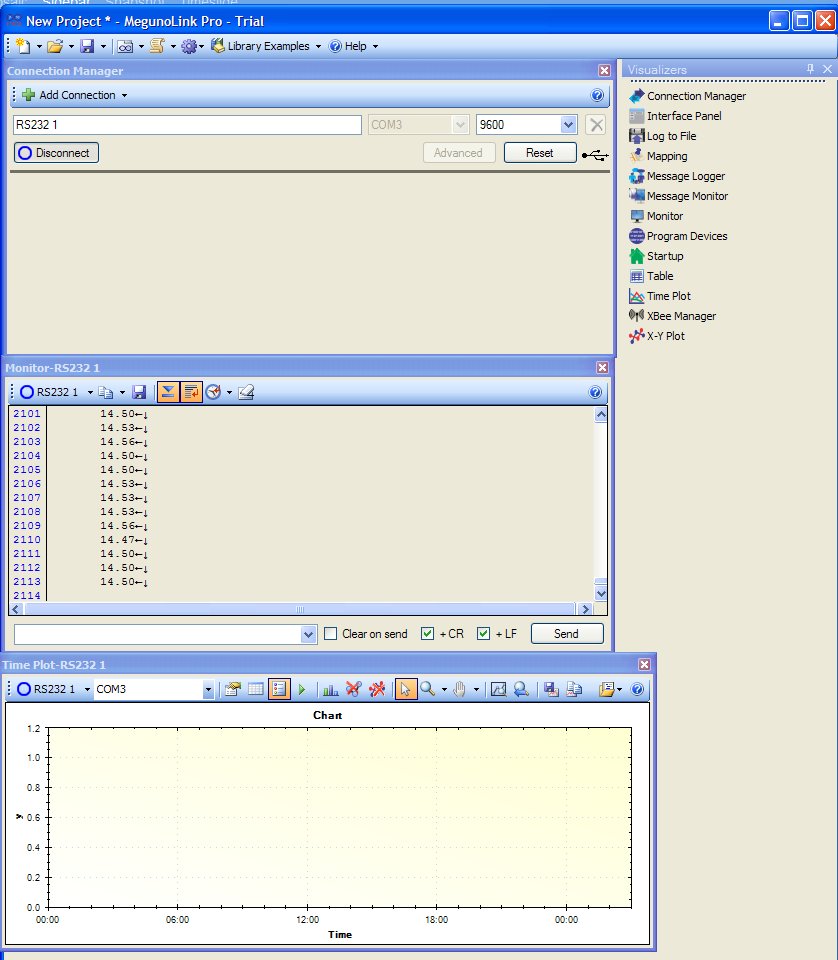Select the zoom magnifier tool in Time Plot
This screenshot has width=838, height=960.
click(x=428, y=689)
